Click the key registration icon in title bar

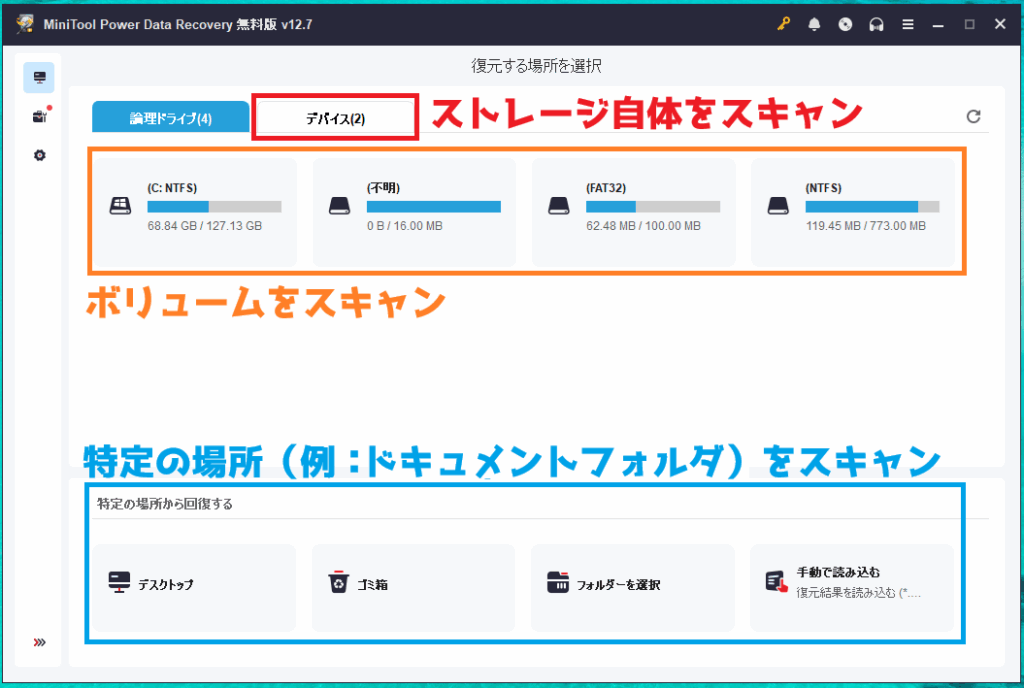[x=783, y=24]
